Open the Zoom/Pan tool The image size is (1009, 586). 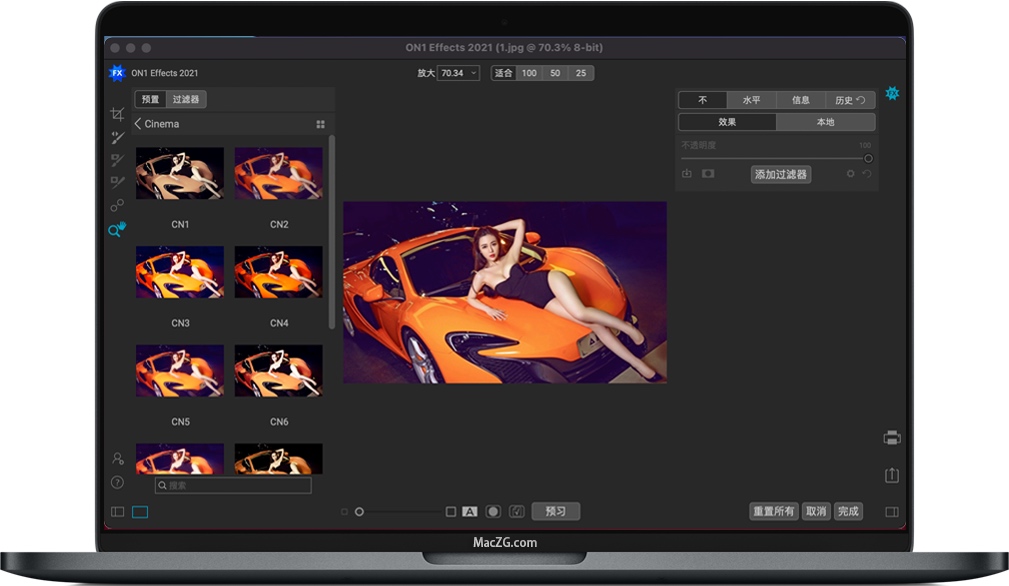coord(117,229)
